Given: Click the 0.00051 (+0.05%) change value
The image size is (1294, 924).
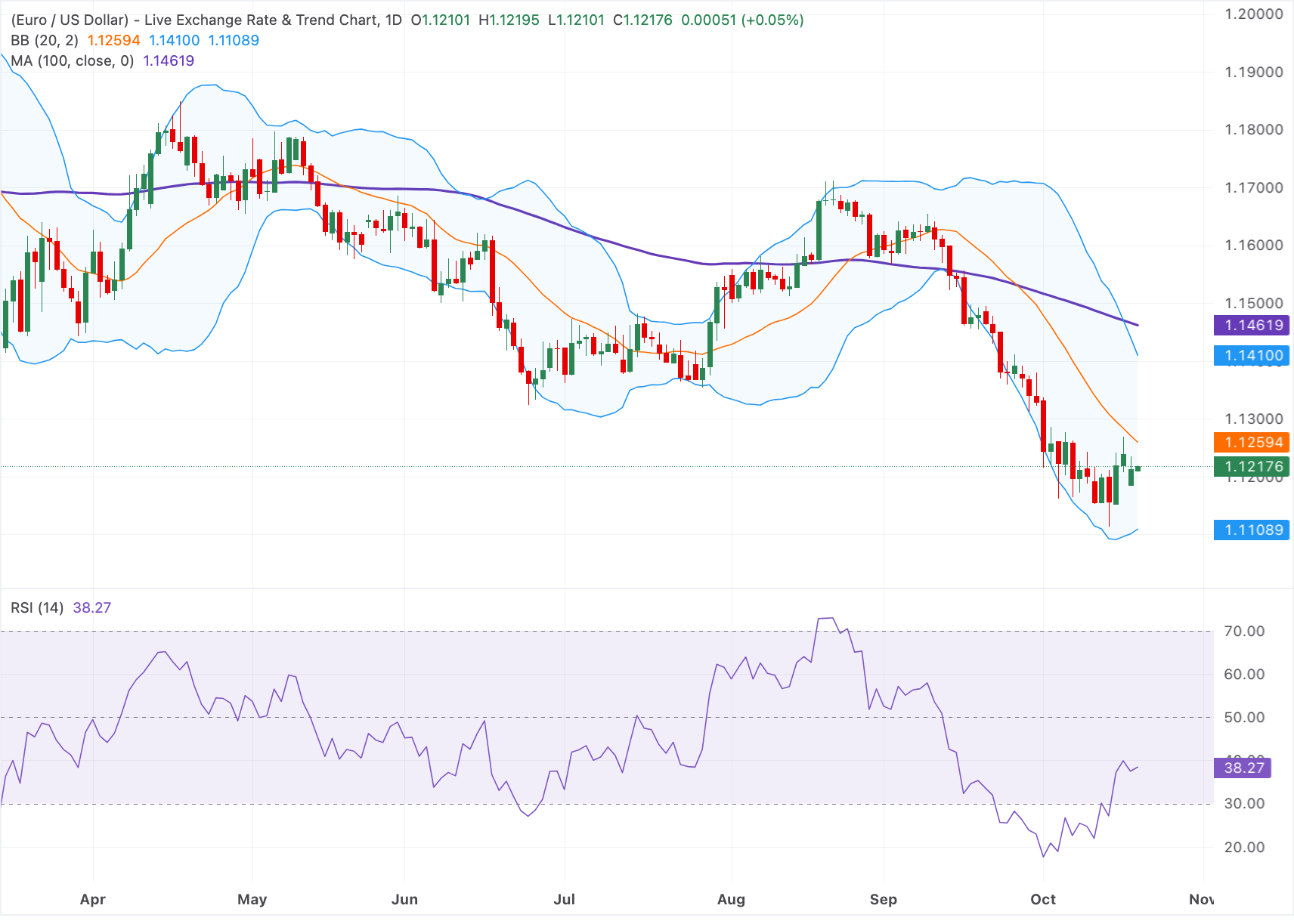Looking at the screenshot, I should point(742,20).
